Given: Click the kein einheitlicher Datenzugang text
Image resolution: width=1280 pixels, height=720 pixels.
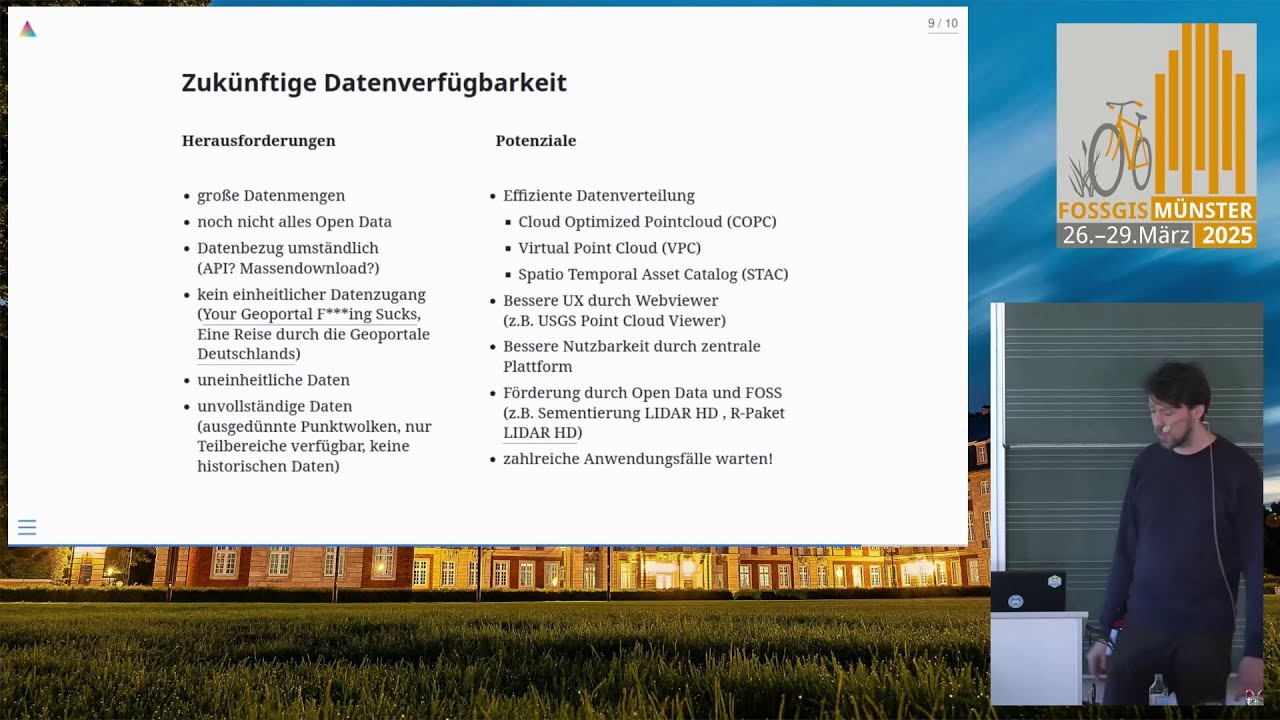Looking at the screenshot, I should [311, 295].
